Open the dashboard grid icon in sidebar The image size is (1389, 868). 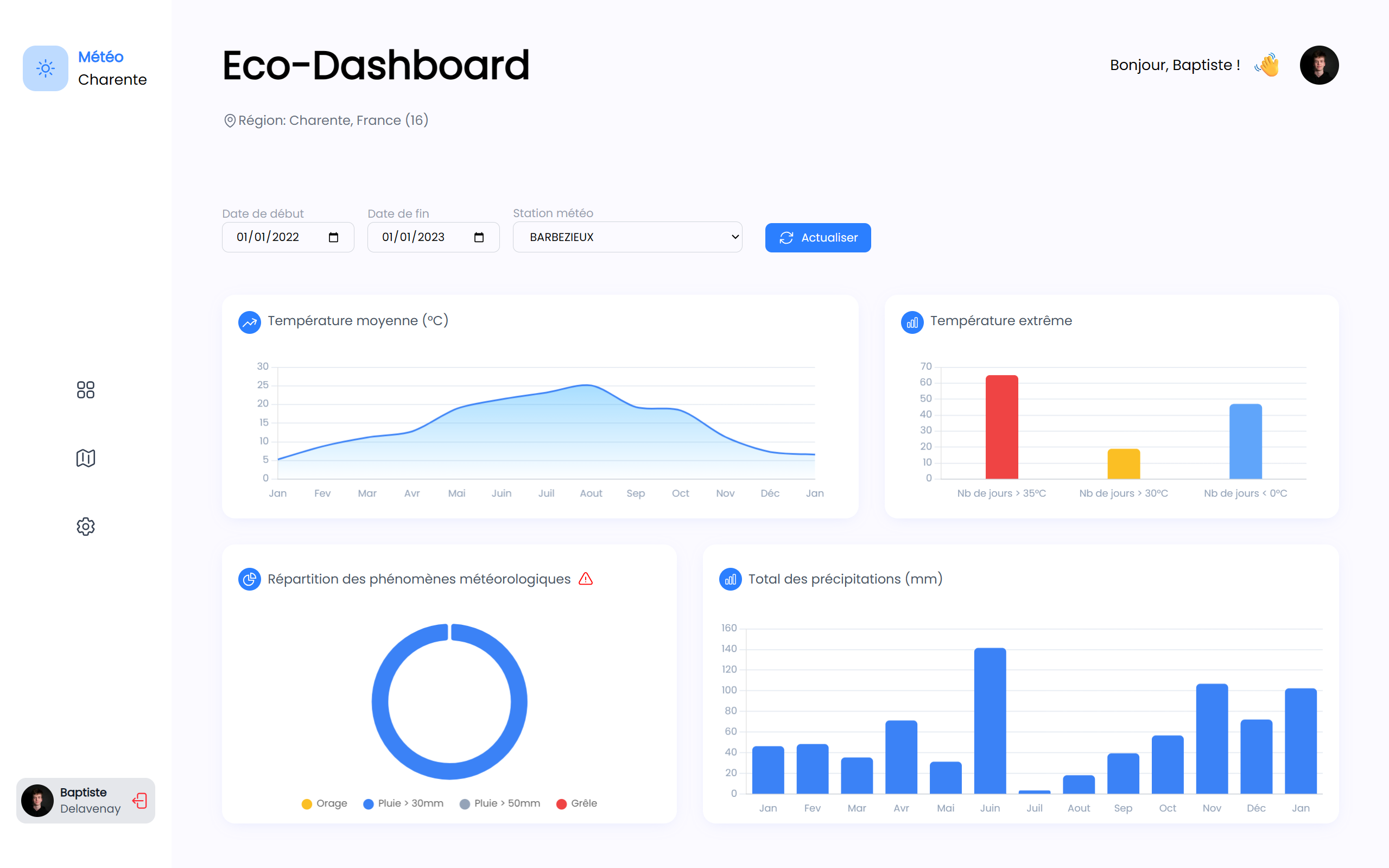point(86,390)
